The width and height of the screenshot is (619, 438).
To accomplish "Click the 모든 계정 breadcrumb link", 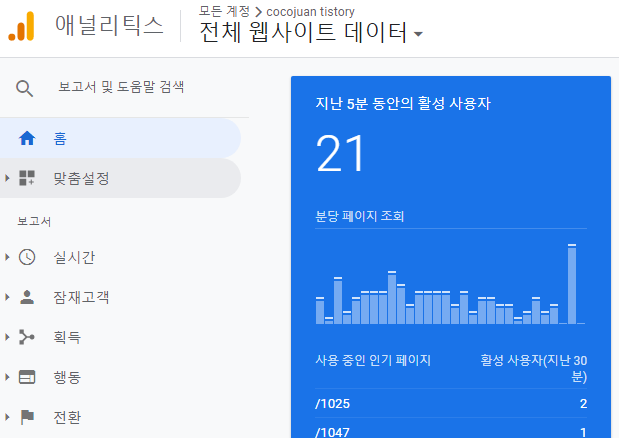I will (x=224, y=11).
